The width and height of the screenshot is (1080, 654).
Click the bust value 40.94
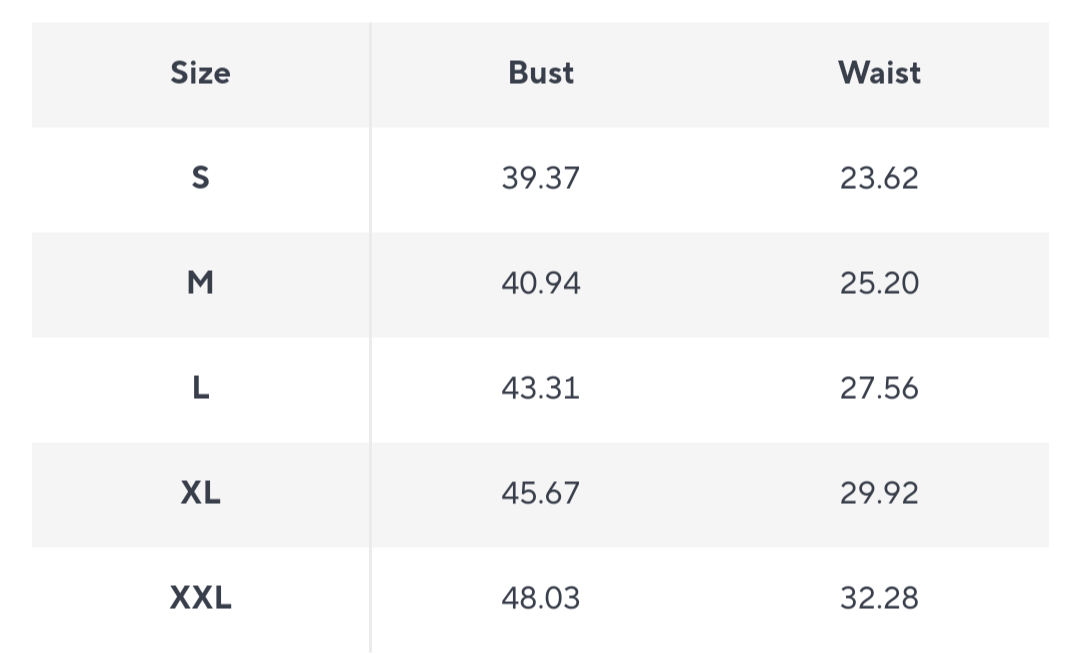(x=541, y=283)
